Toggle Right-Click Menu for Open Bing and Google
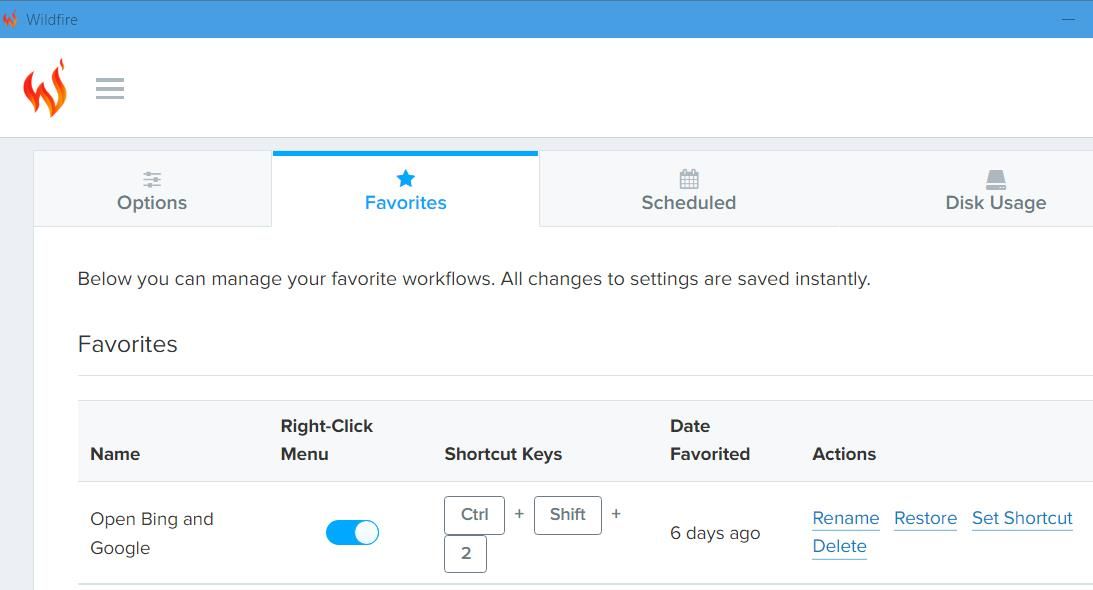Image resolution: width=1093 pixels, height=590 pixels. click(x=352, y=533)
